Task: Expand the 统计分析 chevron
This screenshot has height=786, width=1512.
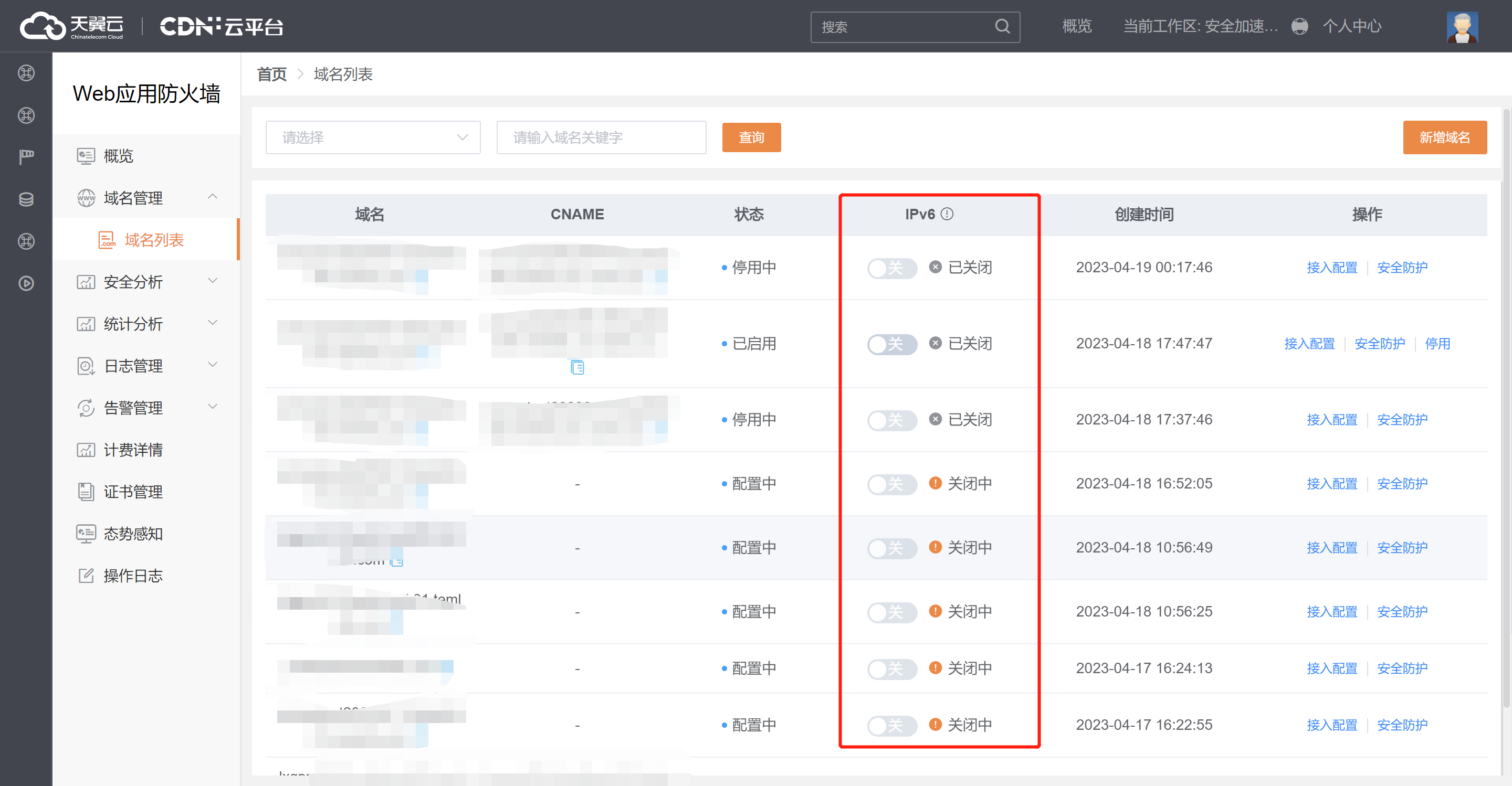Action: (x=213, y=323)
